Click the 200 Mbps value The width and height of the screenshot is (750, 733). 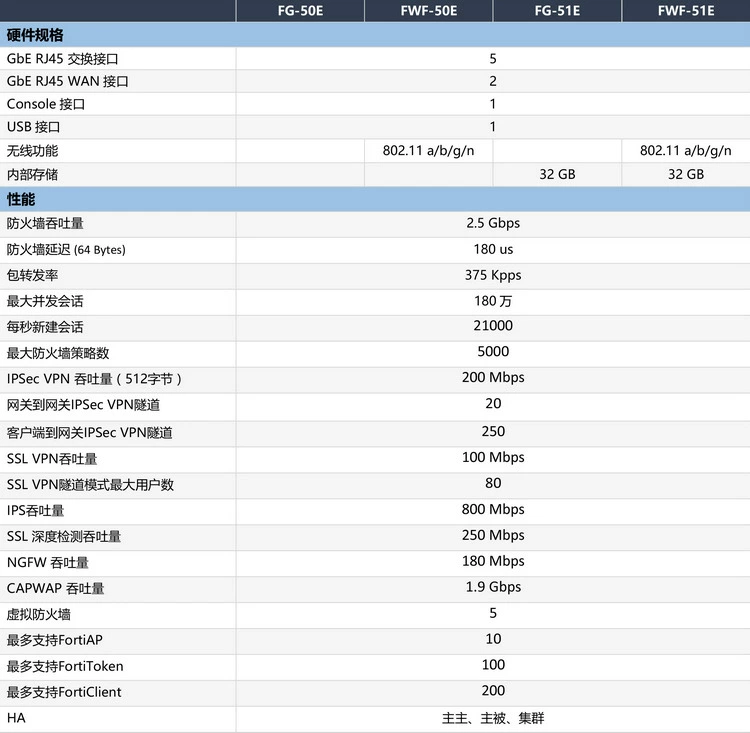pos(493,378)
